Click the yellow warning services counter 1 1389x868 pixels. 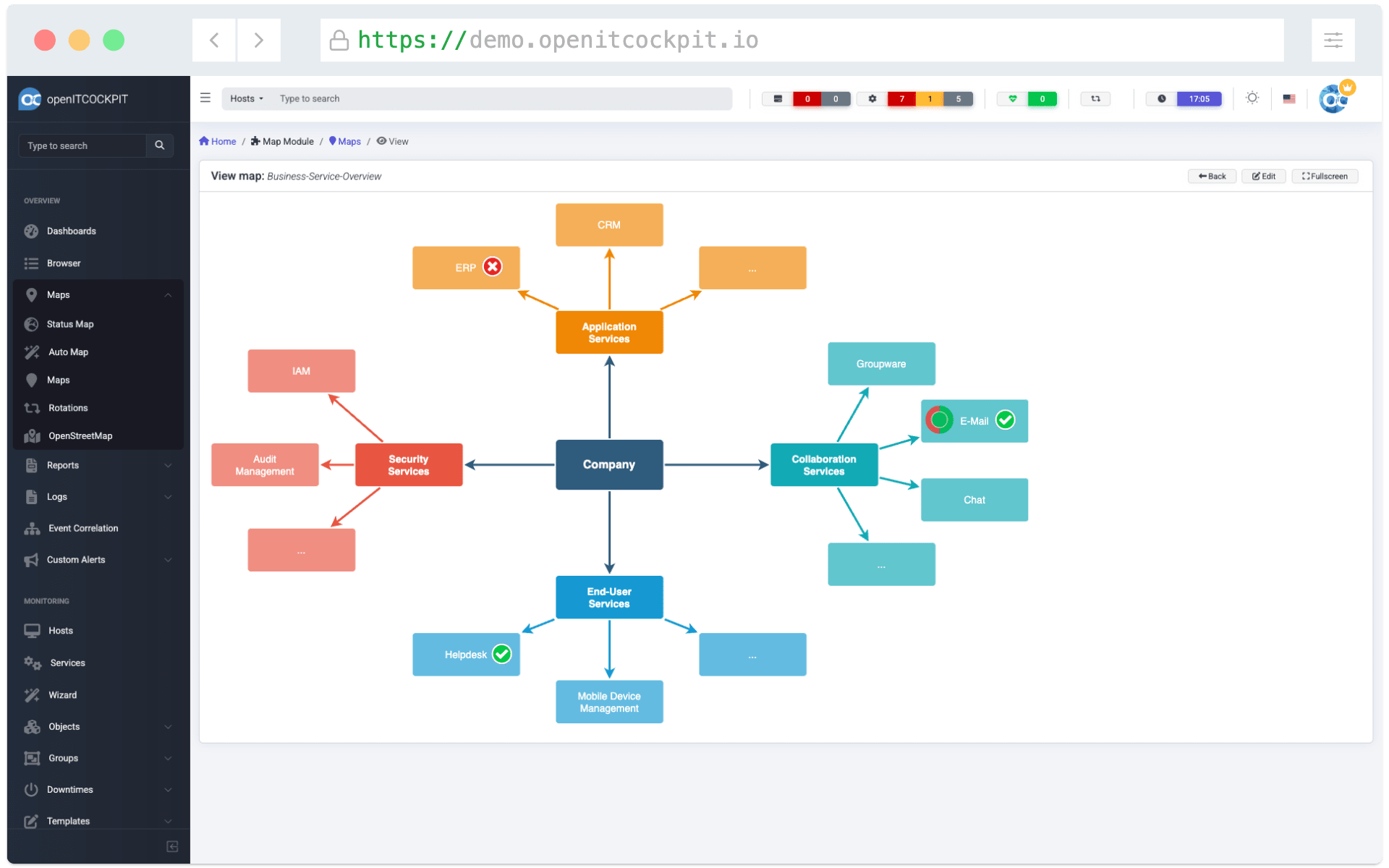(930, 99)
